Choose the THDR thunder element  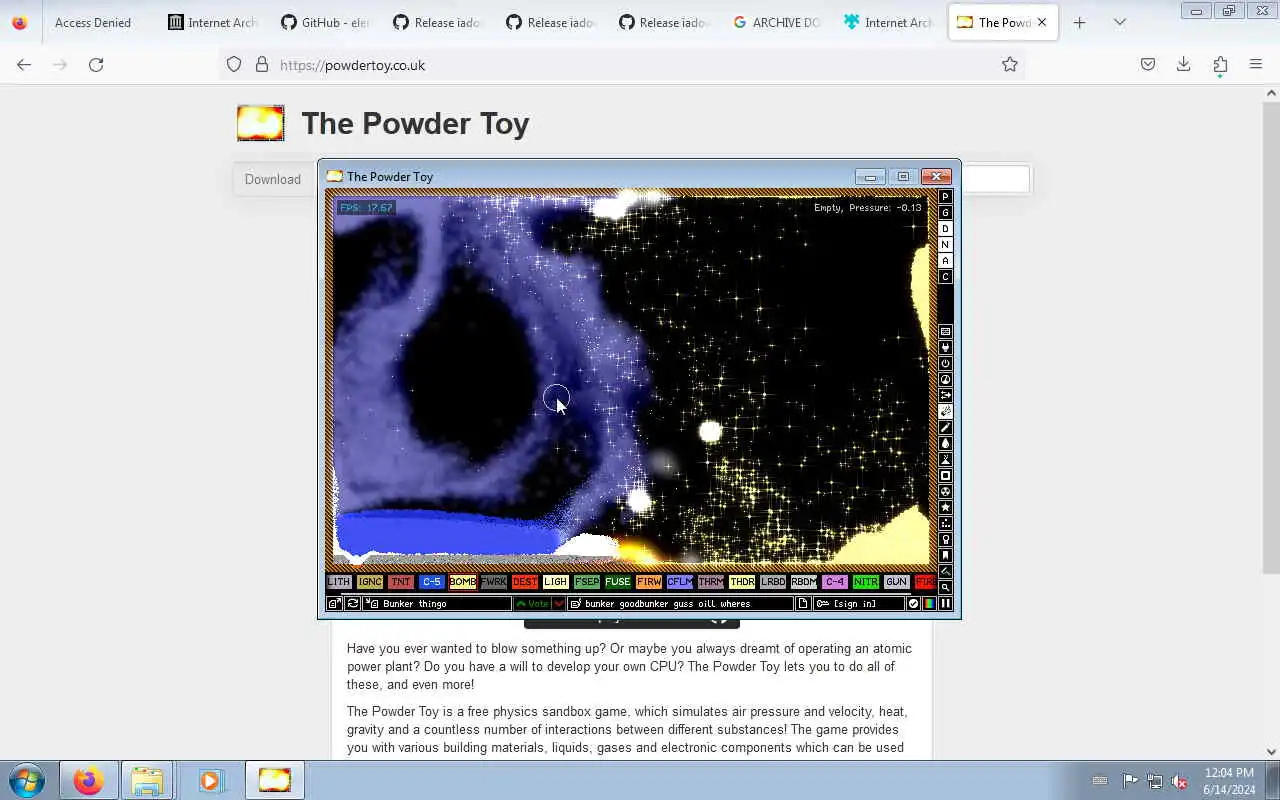(x=741, y=581)
